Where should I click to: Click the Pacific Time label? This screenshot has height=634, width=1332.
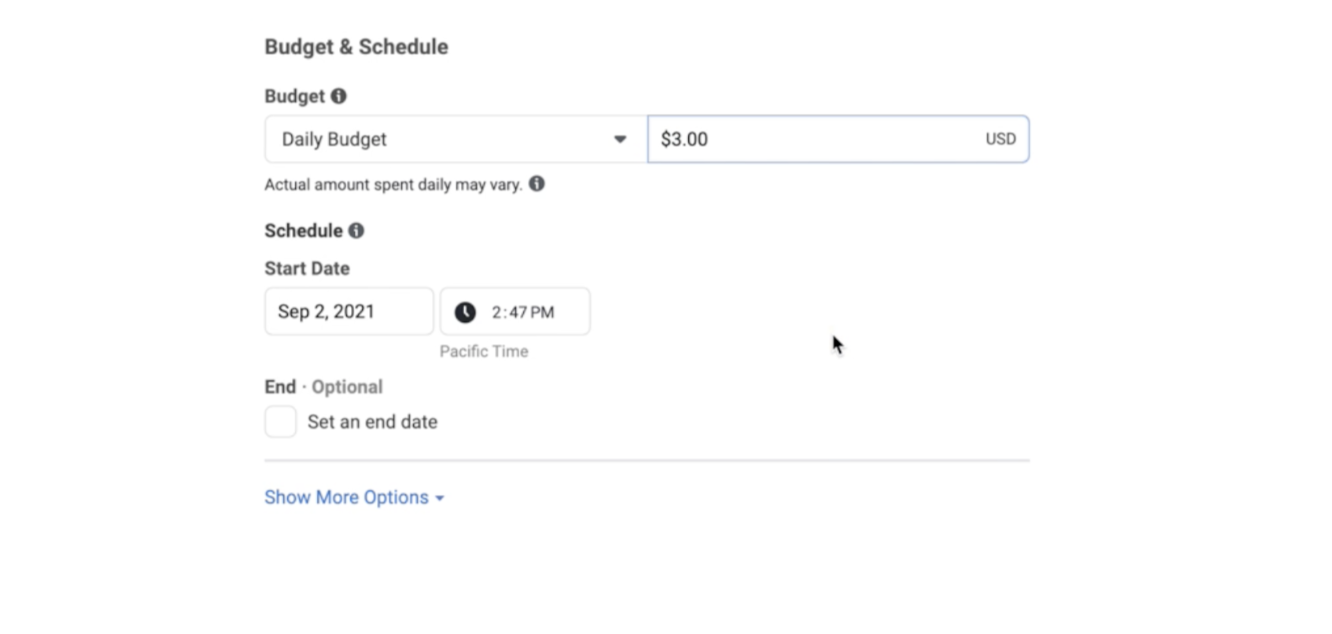484,351
